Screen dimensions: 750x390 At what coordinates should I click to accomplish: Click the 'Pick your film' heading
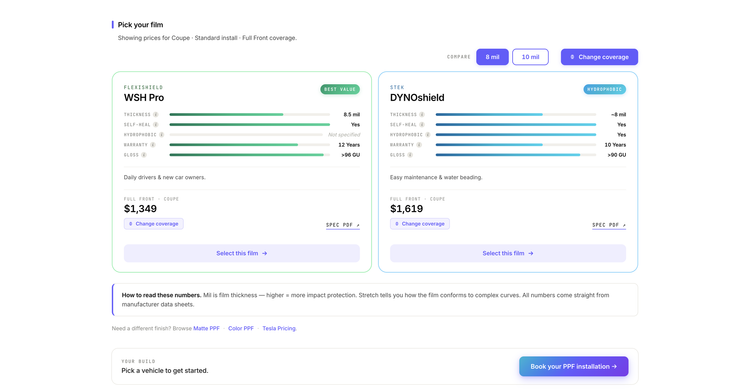[x=140, y=24]
